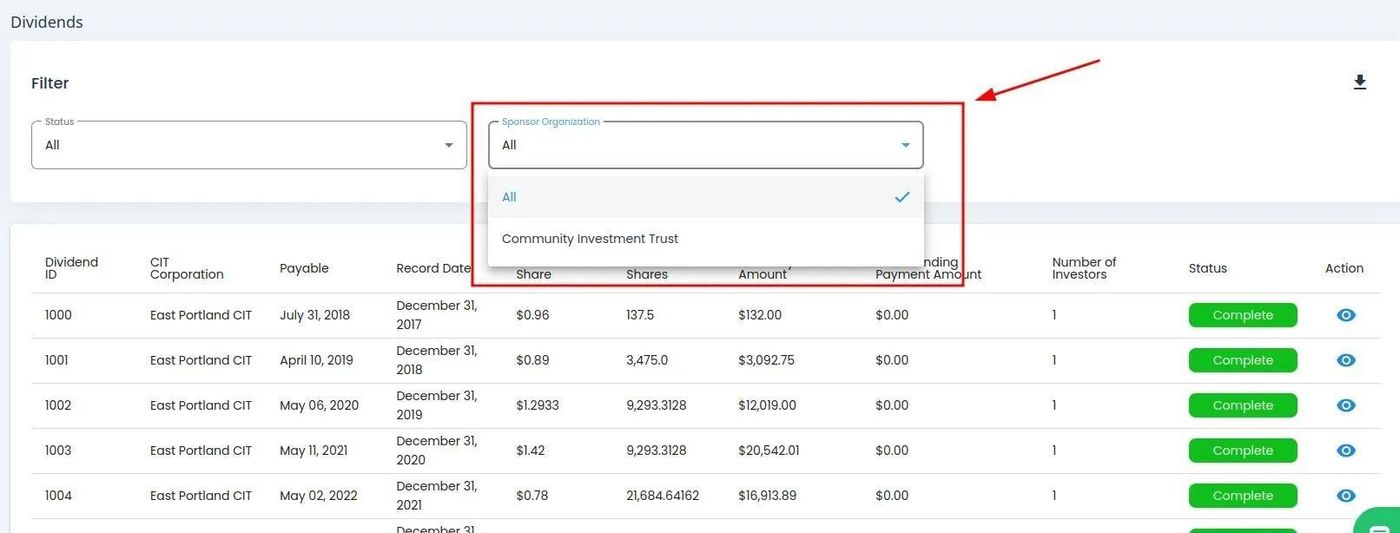Open the Status filter dropdown
Screen dimensions: 1400x533
[248, 145]
